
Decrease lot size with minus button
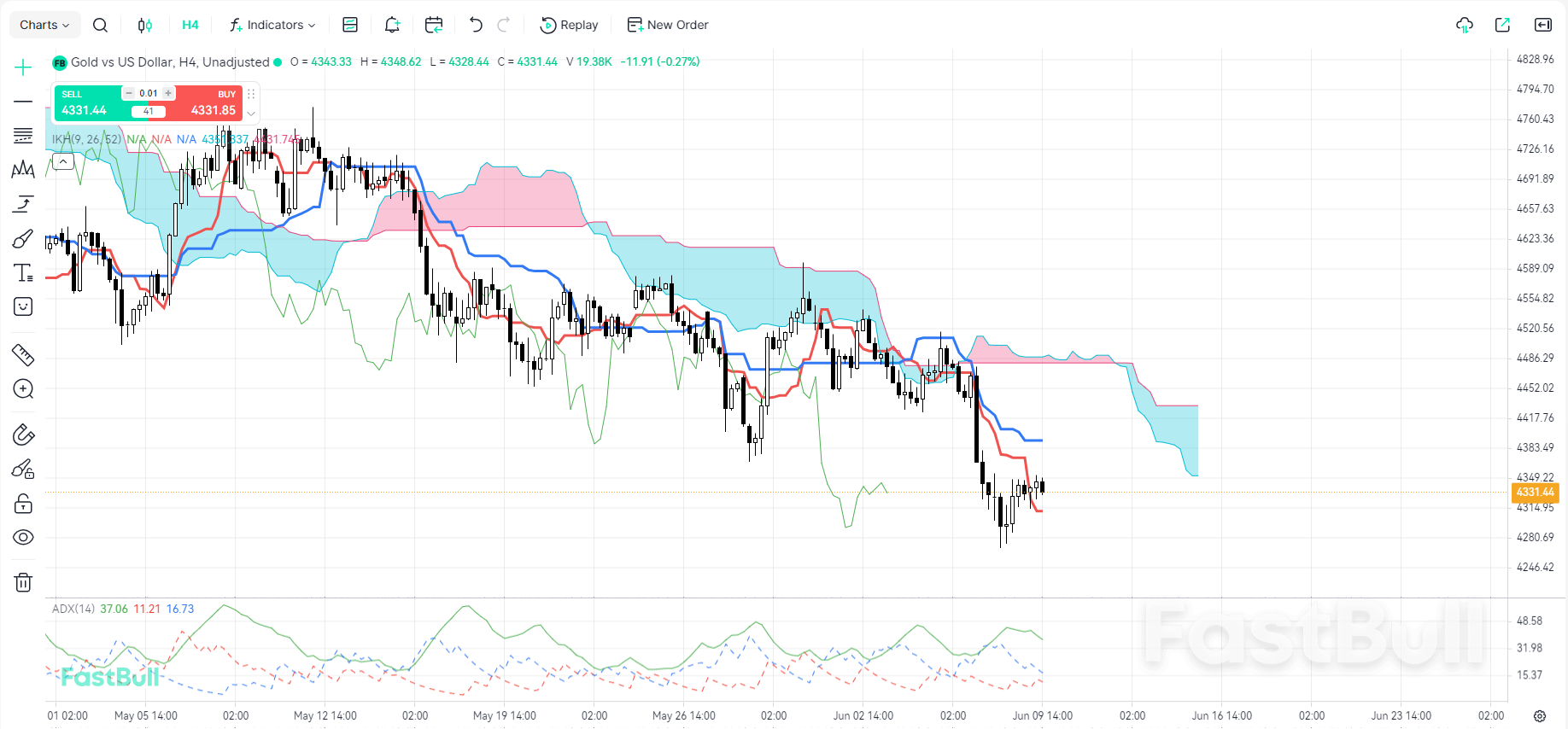(x=129, y=93)
